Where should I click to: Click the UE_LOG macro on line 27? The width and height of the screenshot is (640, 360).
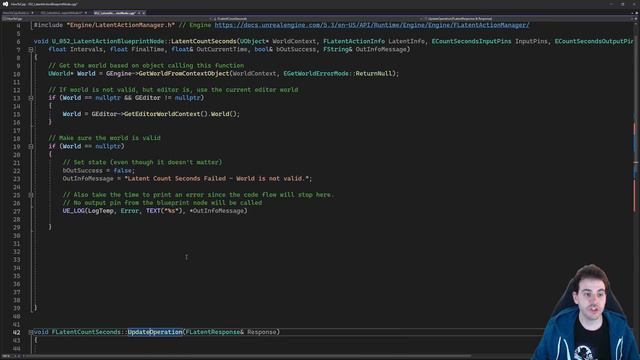point(73,211)
